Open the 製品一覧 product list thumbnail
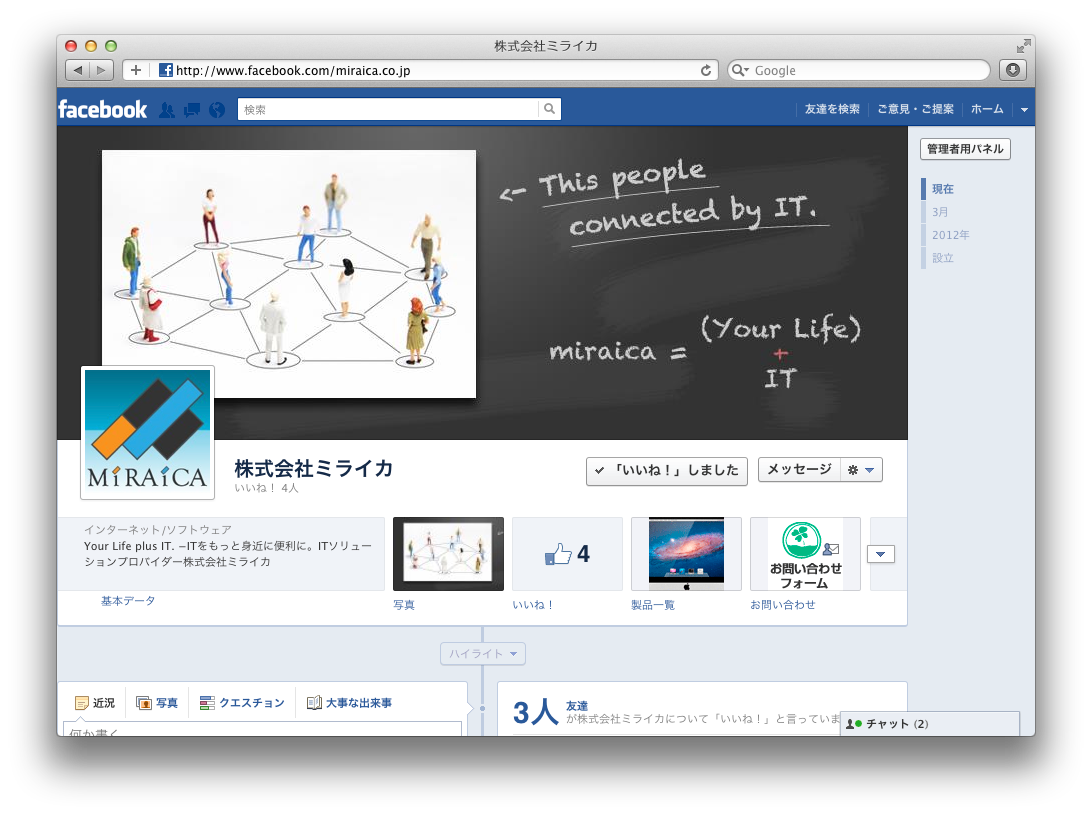This screenshot has width=1092, height=815. (x=687, y=554)
